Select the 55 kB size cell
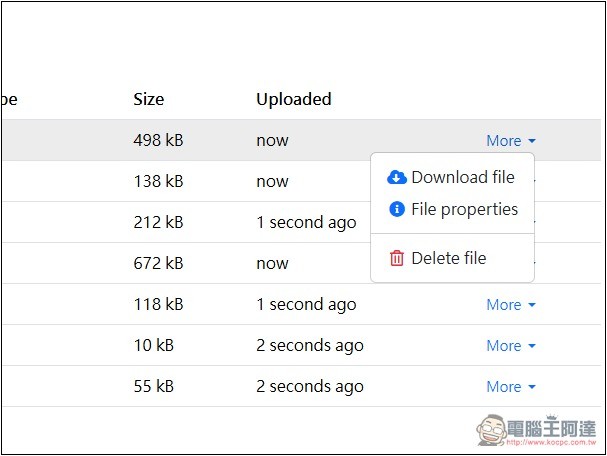This screenshot has width=607, height=456. pos(154,386)
